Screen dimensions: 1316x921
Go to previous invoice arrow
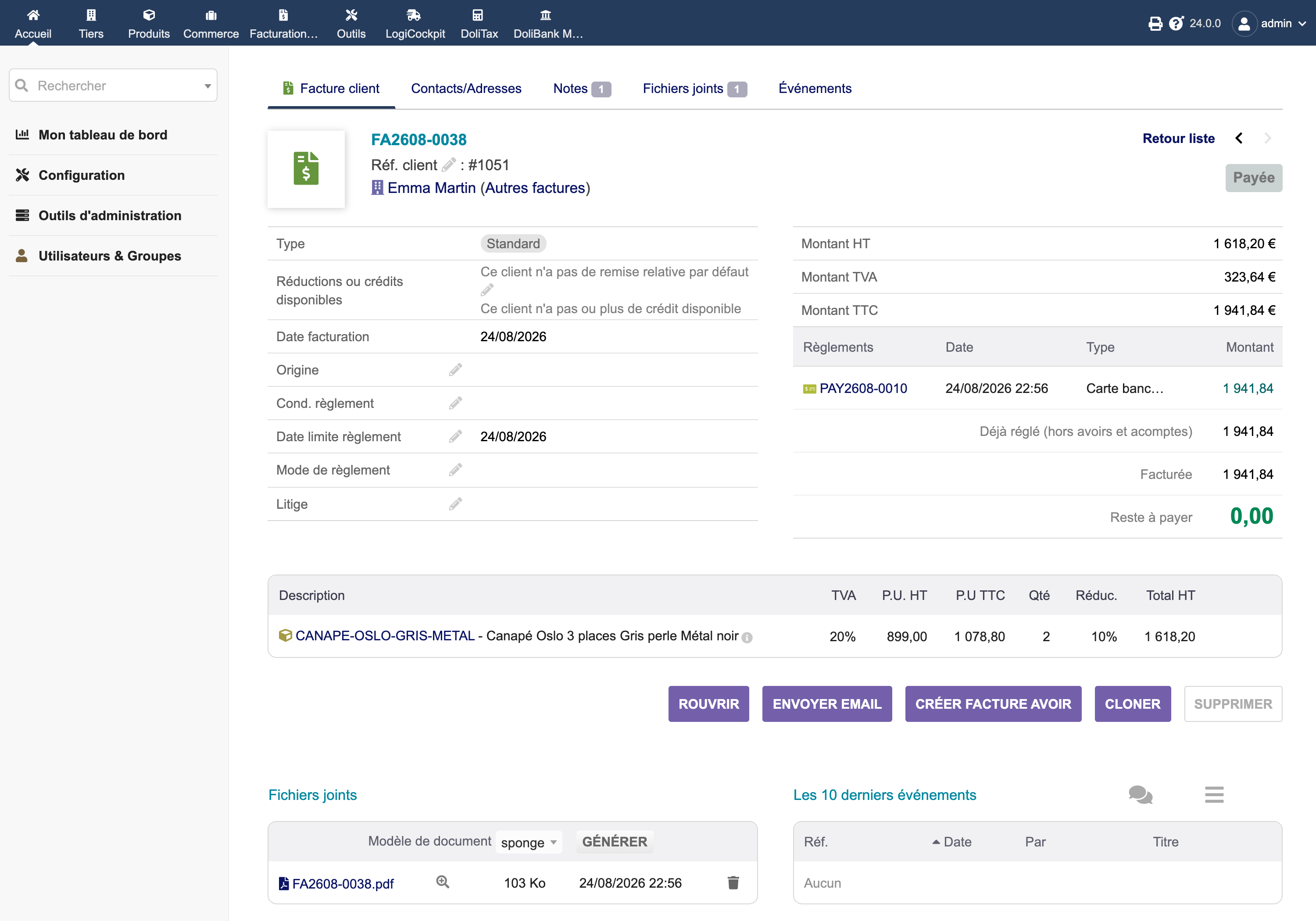coord(1239,138)
